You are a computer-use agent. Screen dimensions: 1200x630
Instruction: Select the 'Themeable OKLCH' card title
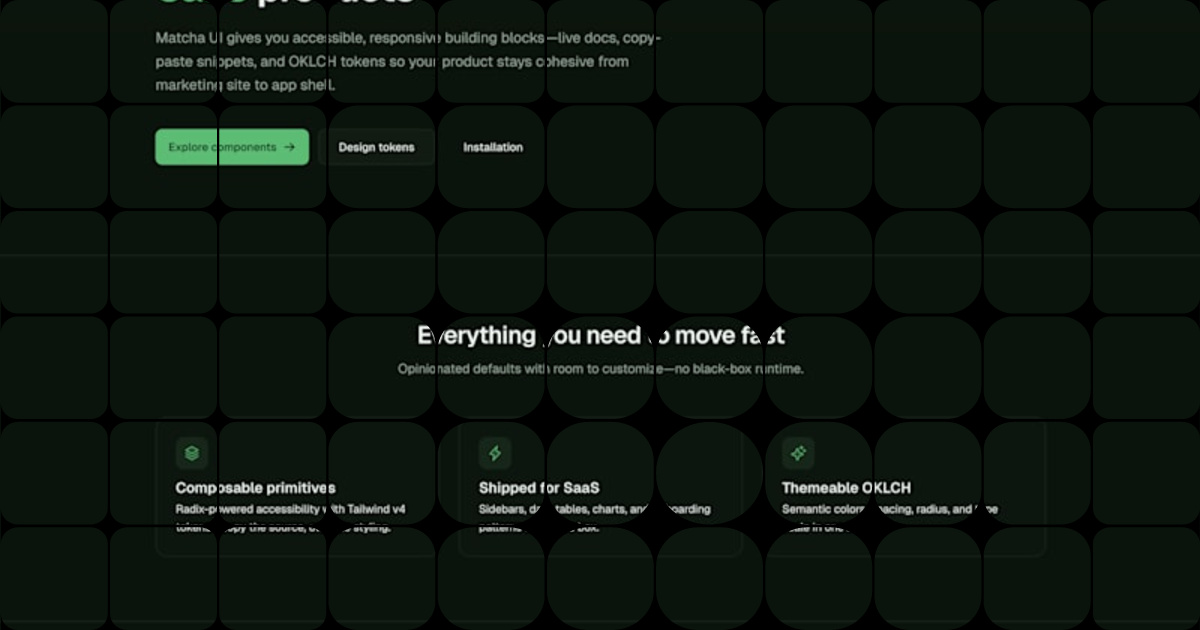[x=846, y=488]
